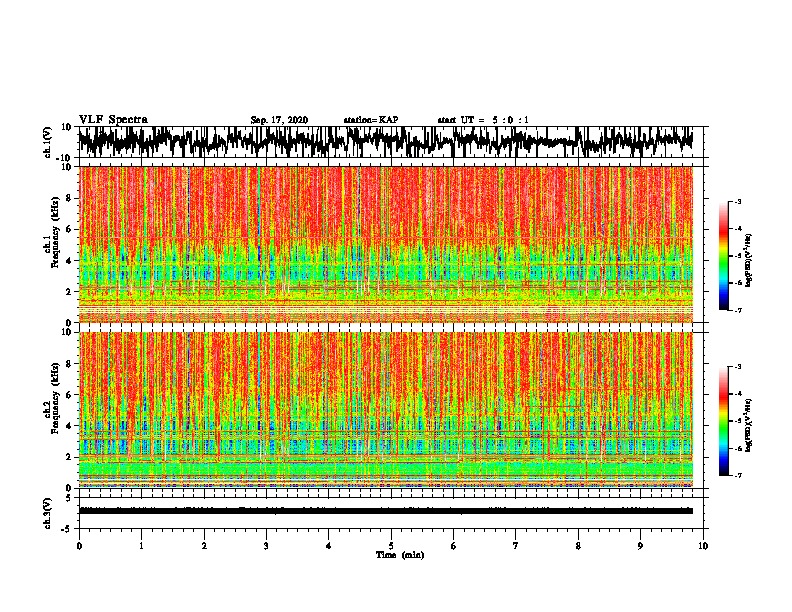This screenshot has width=792, height=612.
Task: Click the ch.2 frequency tick label "6"
Action: coord(69,395)
